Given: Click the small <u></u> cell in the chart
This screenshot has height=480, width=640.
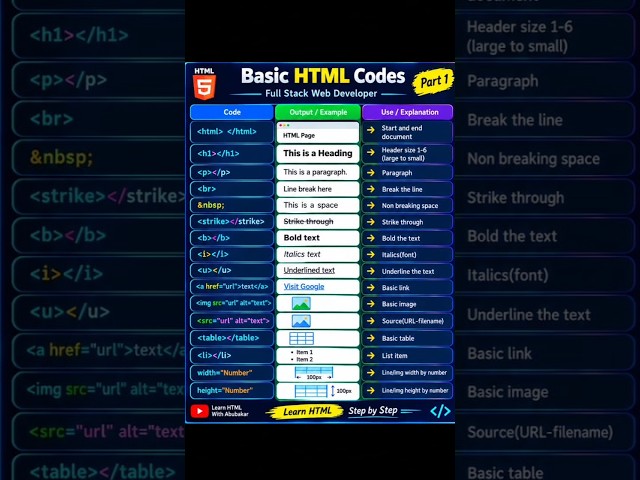Looking at the screenshot, I should [232, 271].
